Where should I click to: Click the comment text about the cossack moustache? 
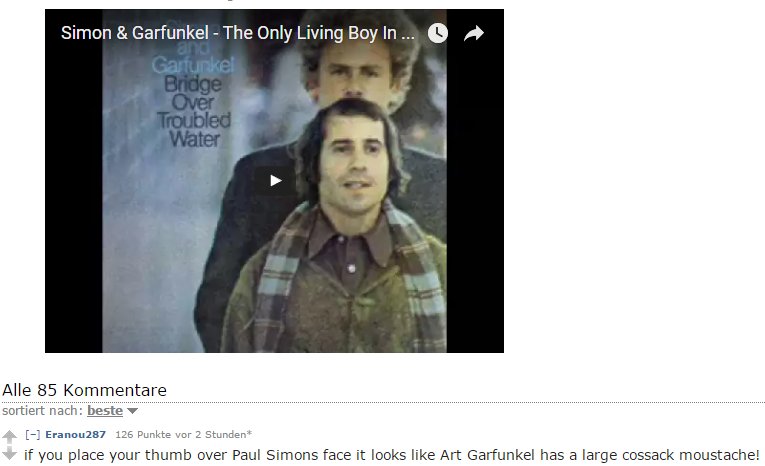[392, 455]
